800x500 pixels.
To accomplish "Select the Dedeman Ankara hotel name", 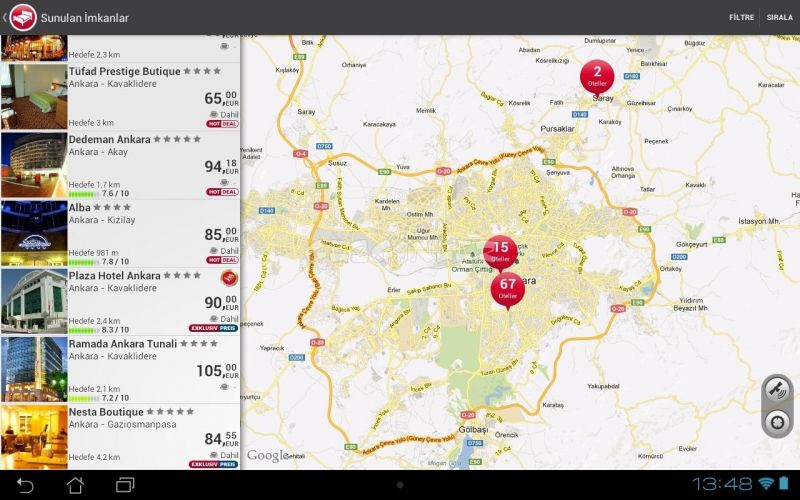I will 110,139.
